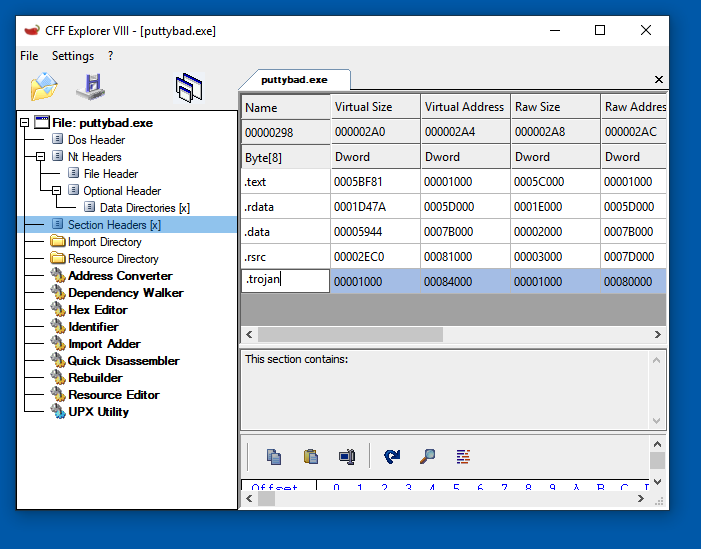Collapse the Nt Headers tree node

point(41,157)
